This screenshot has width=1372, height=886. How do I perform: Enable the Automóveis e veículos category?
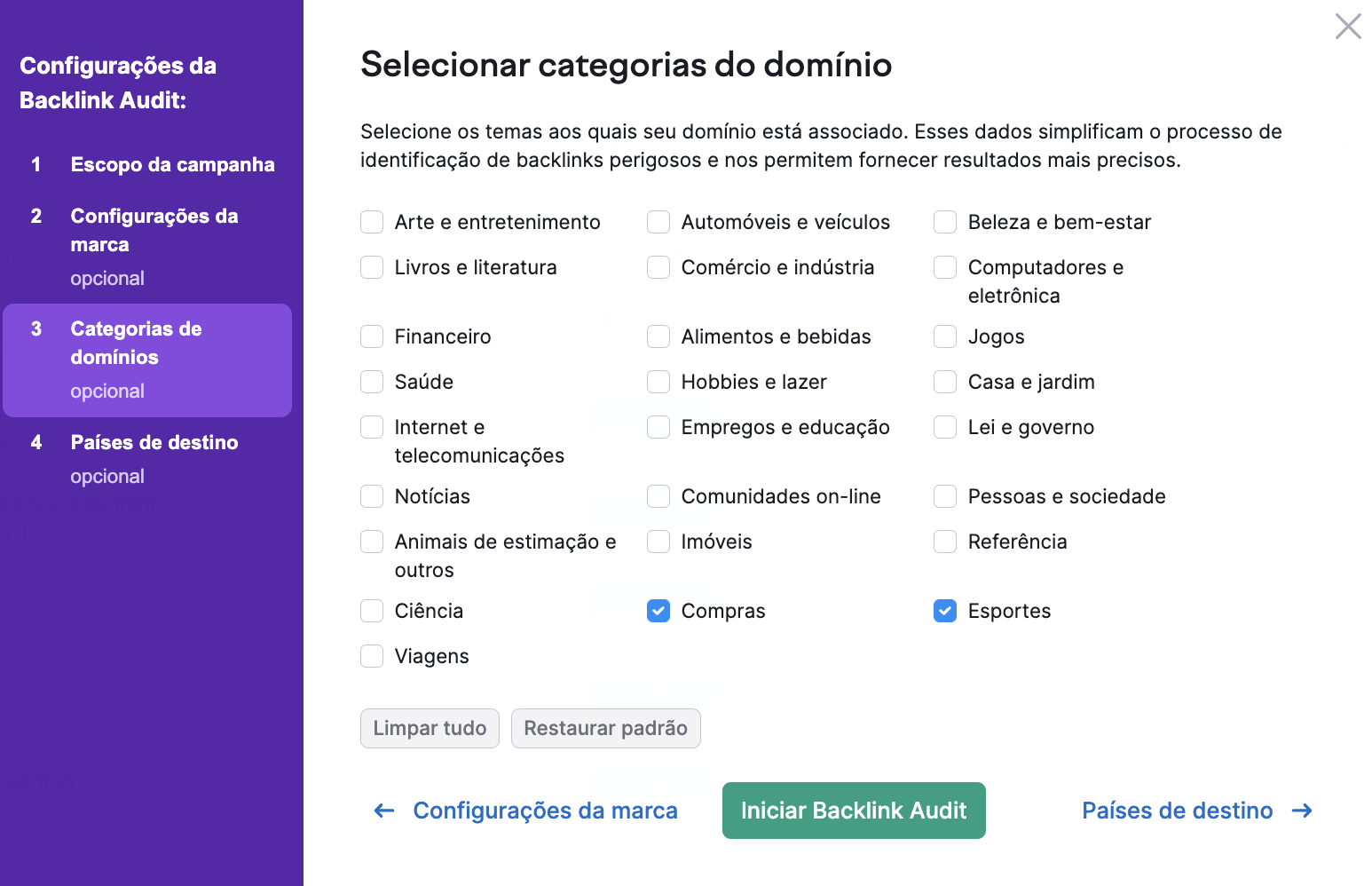coord(658,222)
